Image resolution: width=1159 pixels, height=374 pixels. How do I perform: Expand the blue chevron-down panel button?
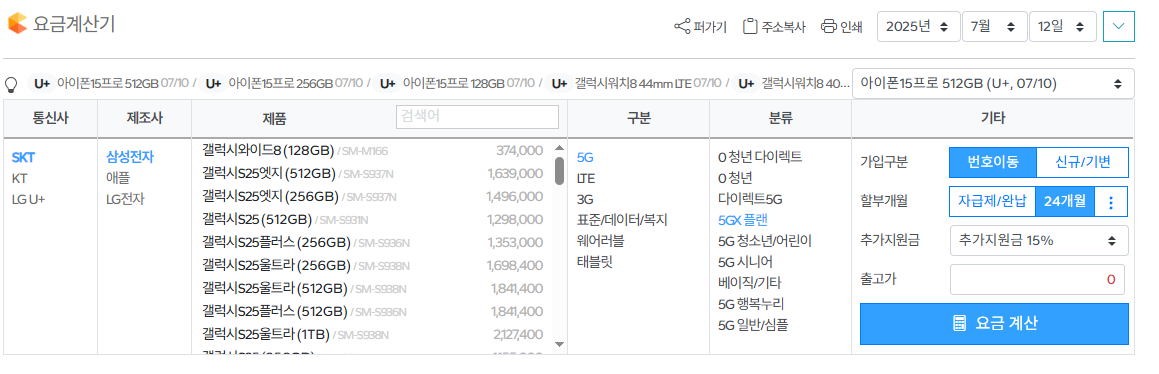click(1118, 27)
